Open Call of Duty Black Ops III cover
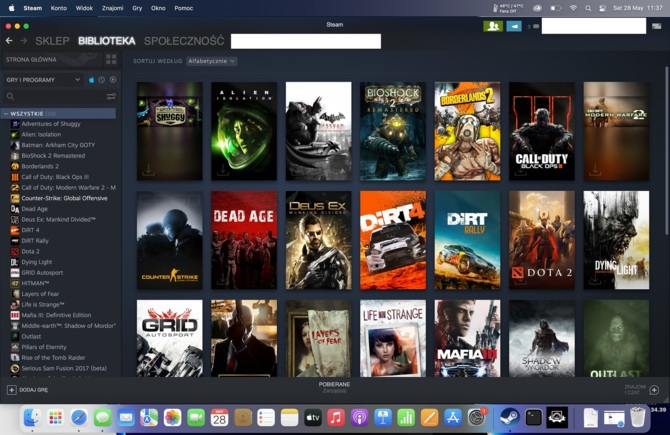The image size is (670, 435). 542,131
